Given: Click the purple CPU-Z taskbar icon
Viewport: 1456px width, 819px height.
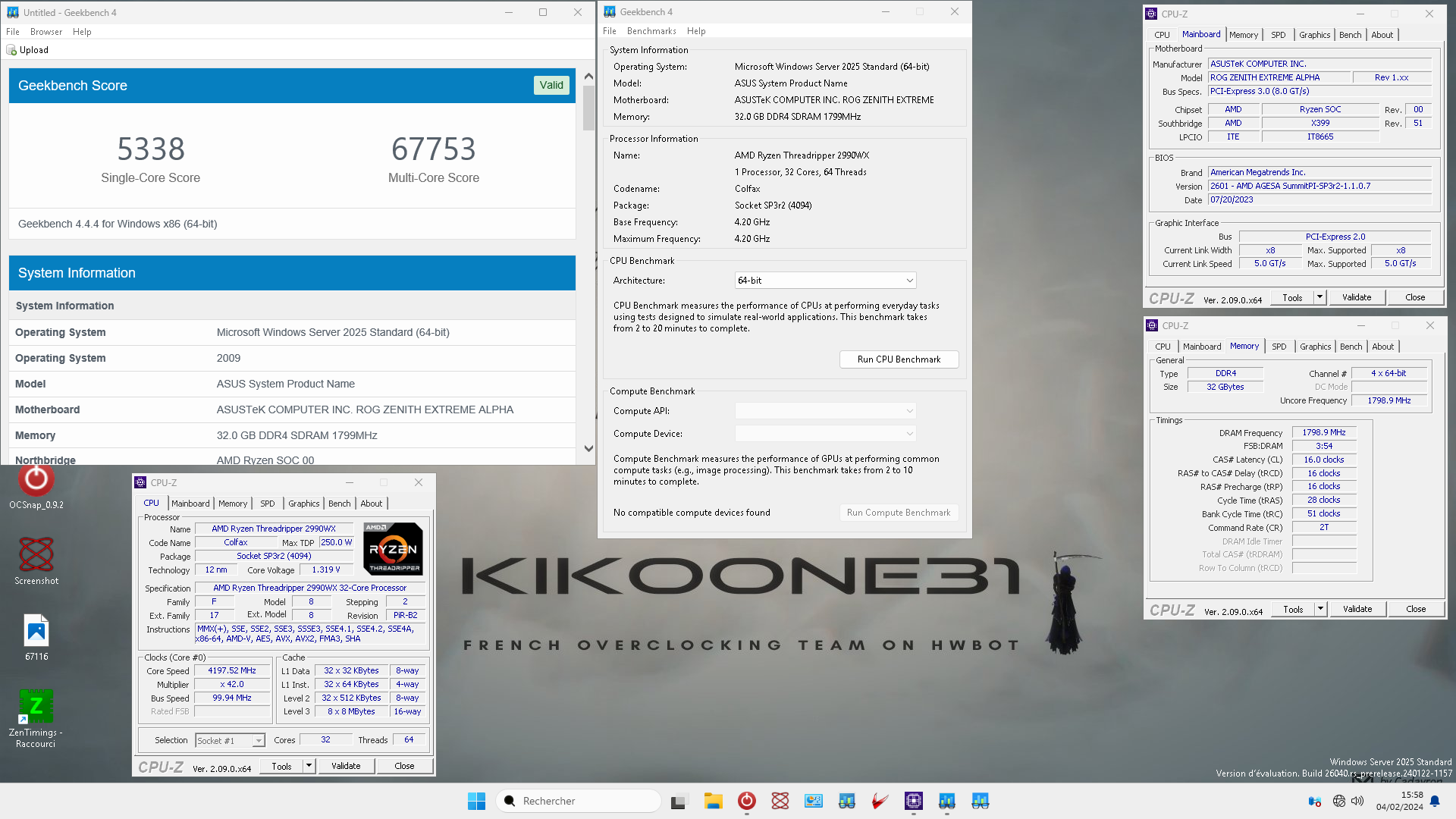Looking at the screenshot, I should (x=914, y=801).
